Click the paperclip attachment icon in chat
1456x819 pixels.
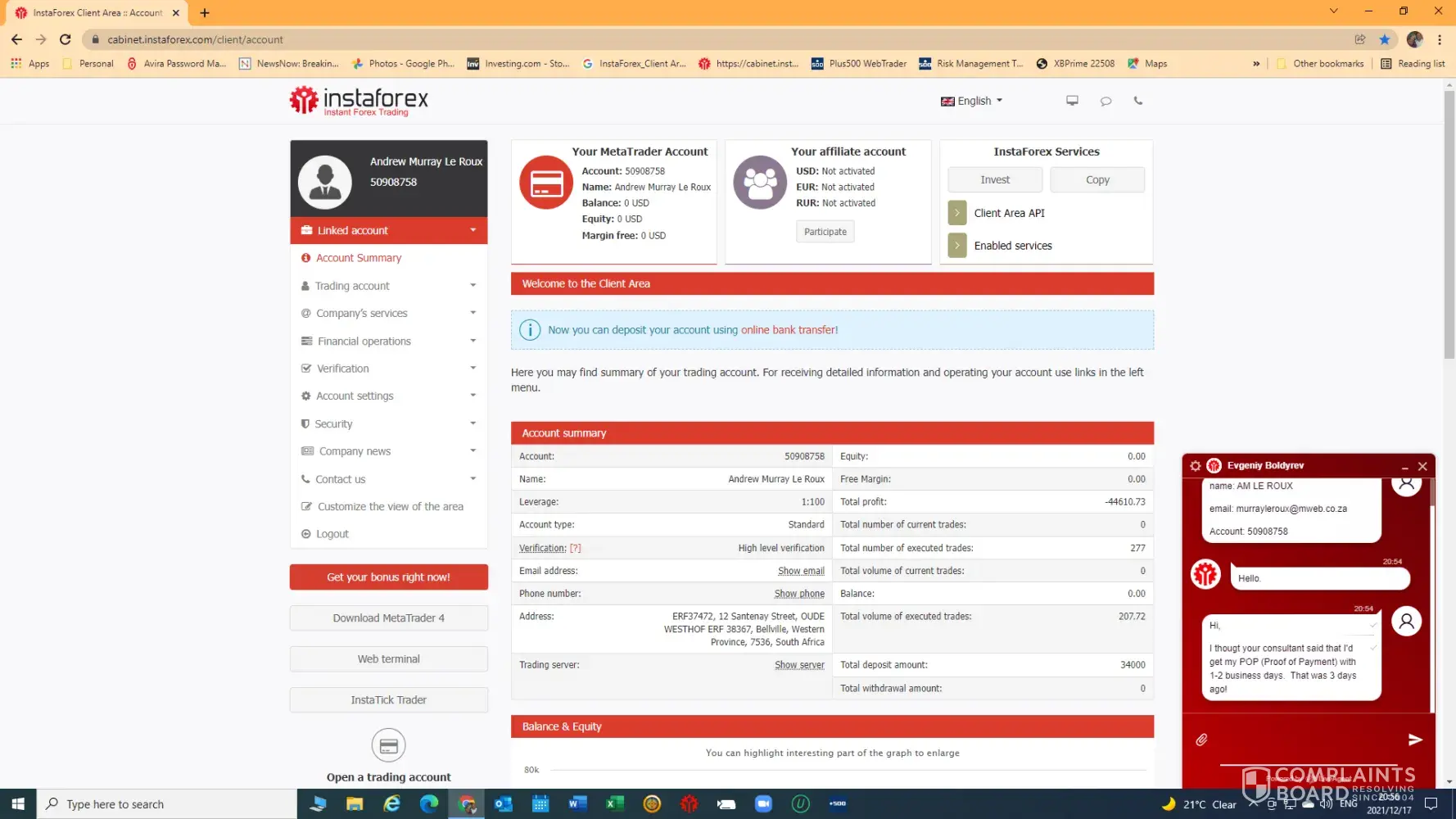[1201, 740]
